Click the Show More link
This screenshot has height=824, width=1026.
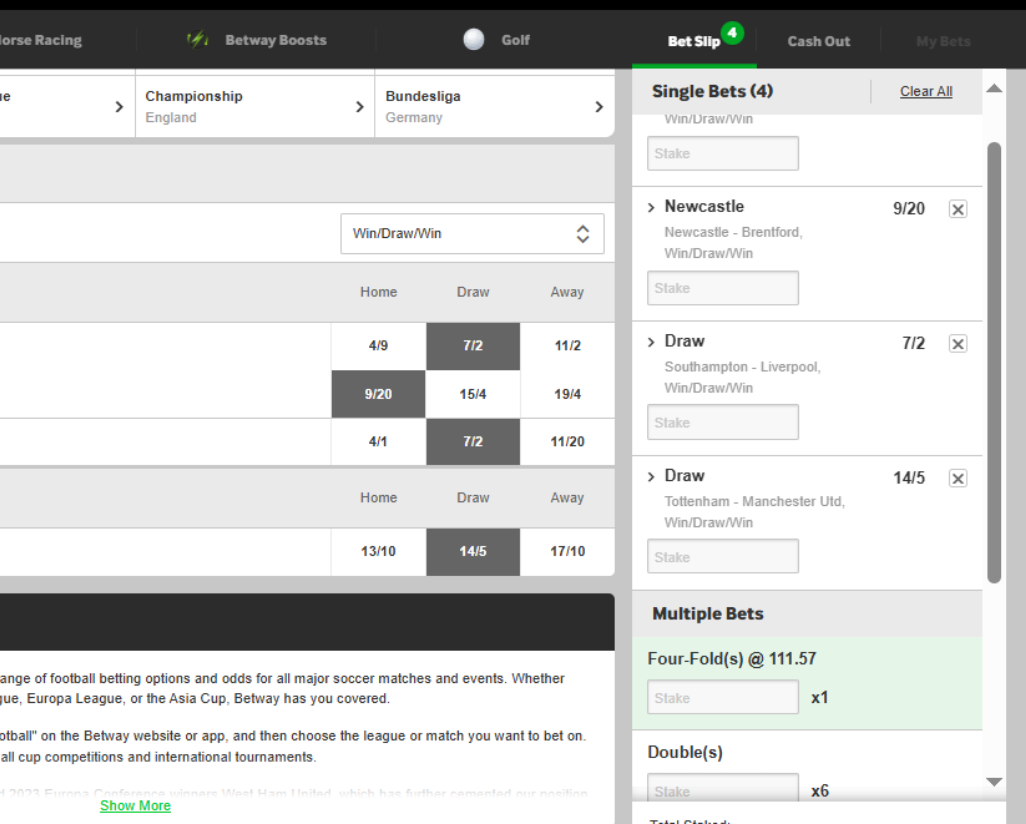coord(135,806)
